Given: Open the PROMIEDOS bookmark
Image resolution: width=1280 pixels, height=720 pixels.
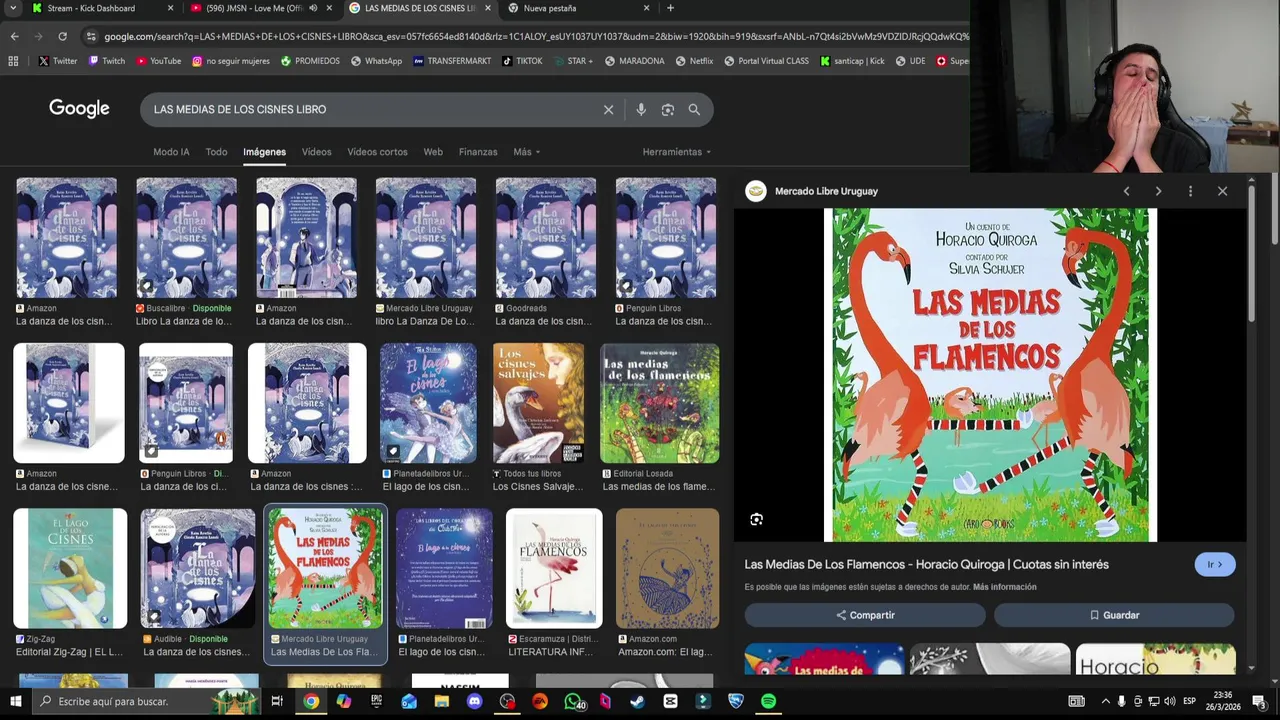Looking at the screenshot, I should pos(310,61).
